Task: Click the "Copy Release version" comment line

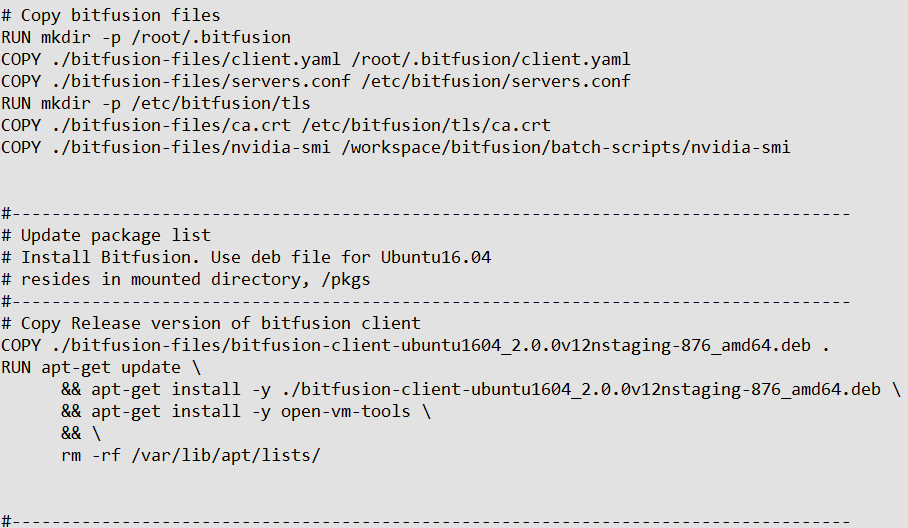Action: [x=211, y=323]
